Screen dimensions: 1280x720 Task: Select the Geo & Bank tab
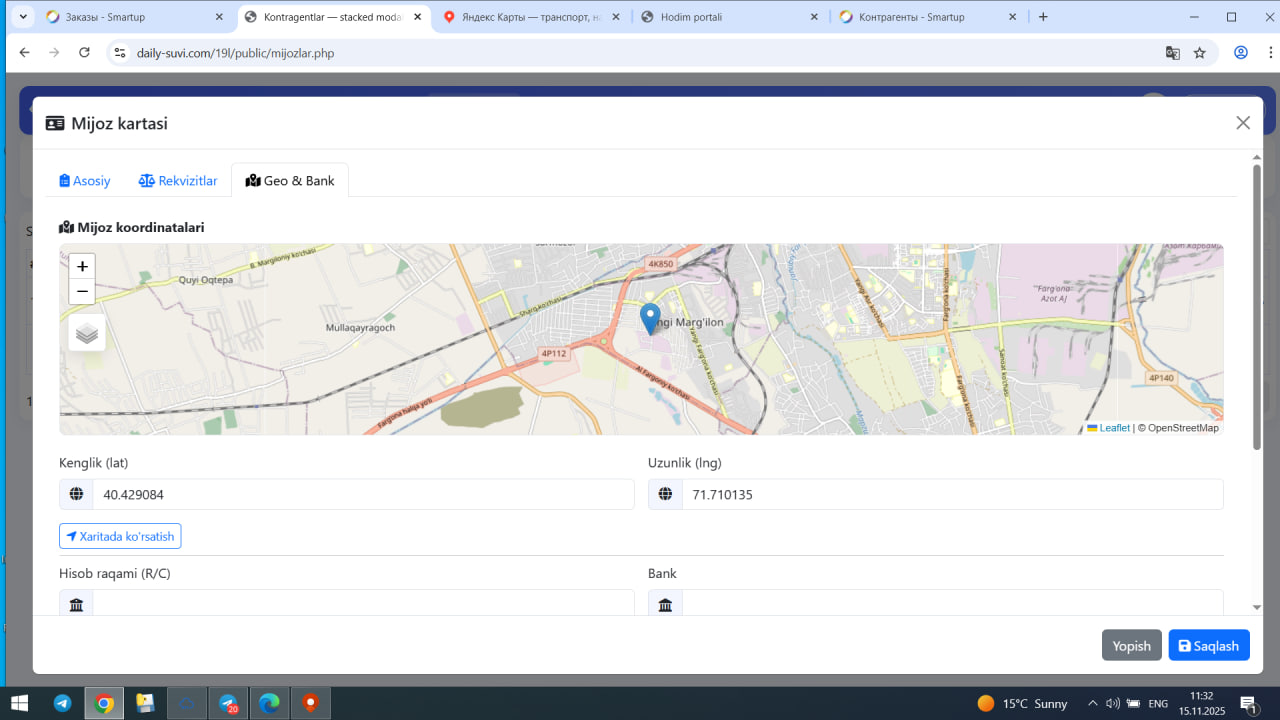[x=290, y=181]
